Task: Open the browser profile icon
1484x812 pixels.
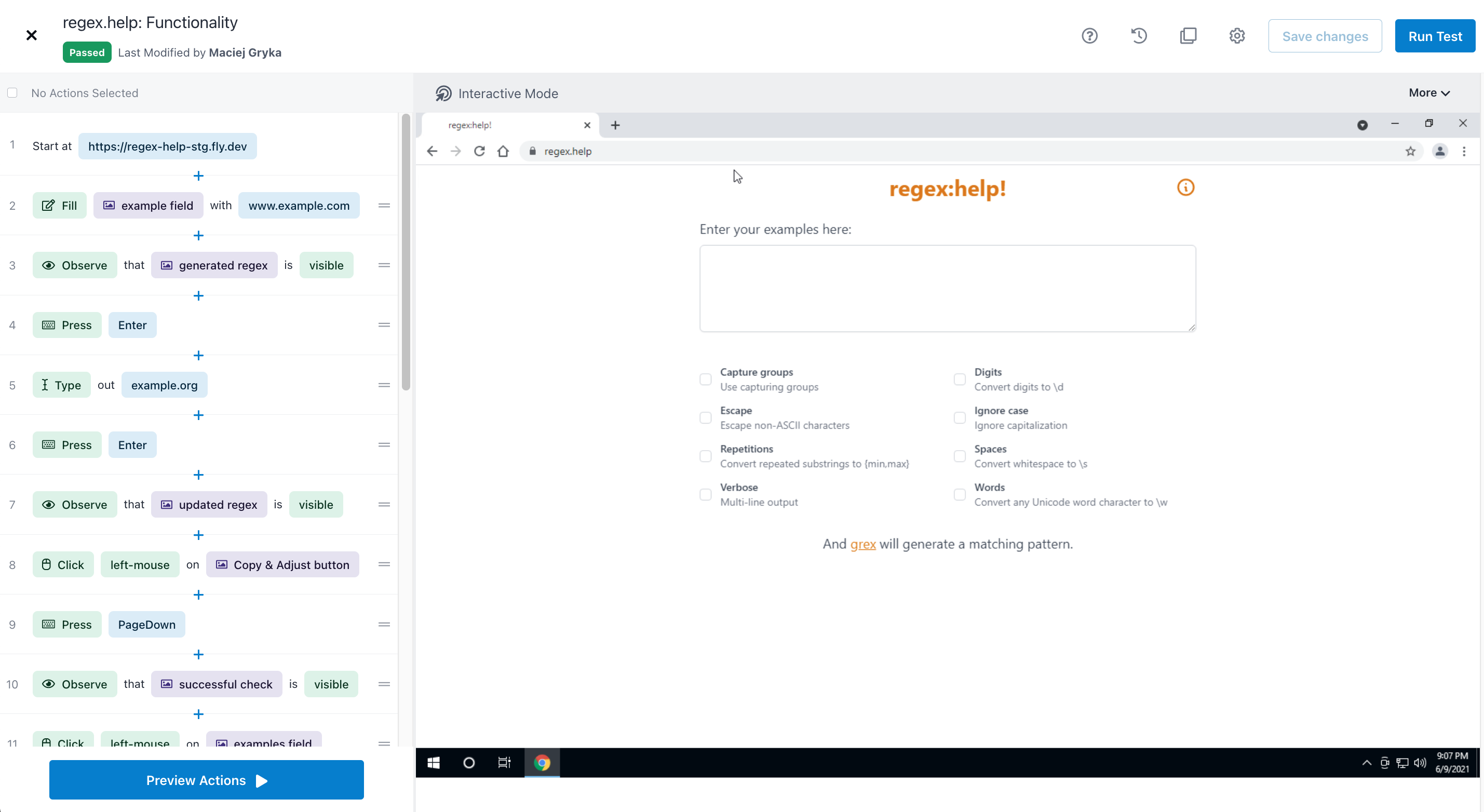Action: [1440, 152]
